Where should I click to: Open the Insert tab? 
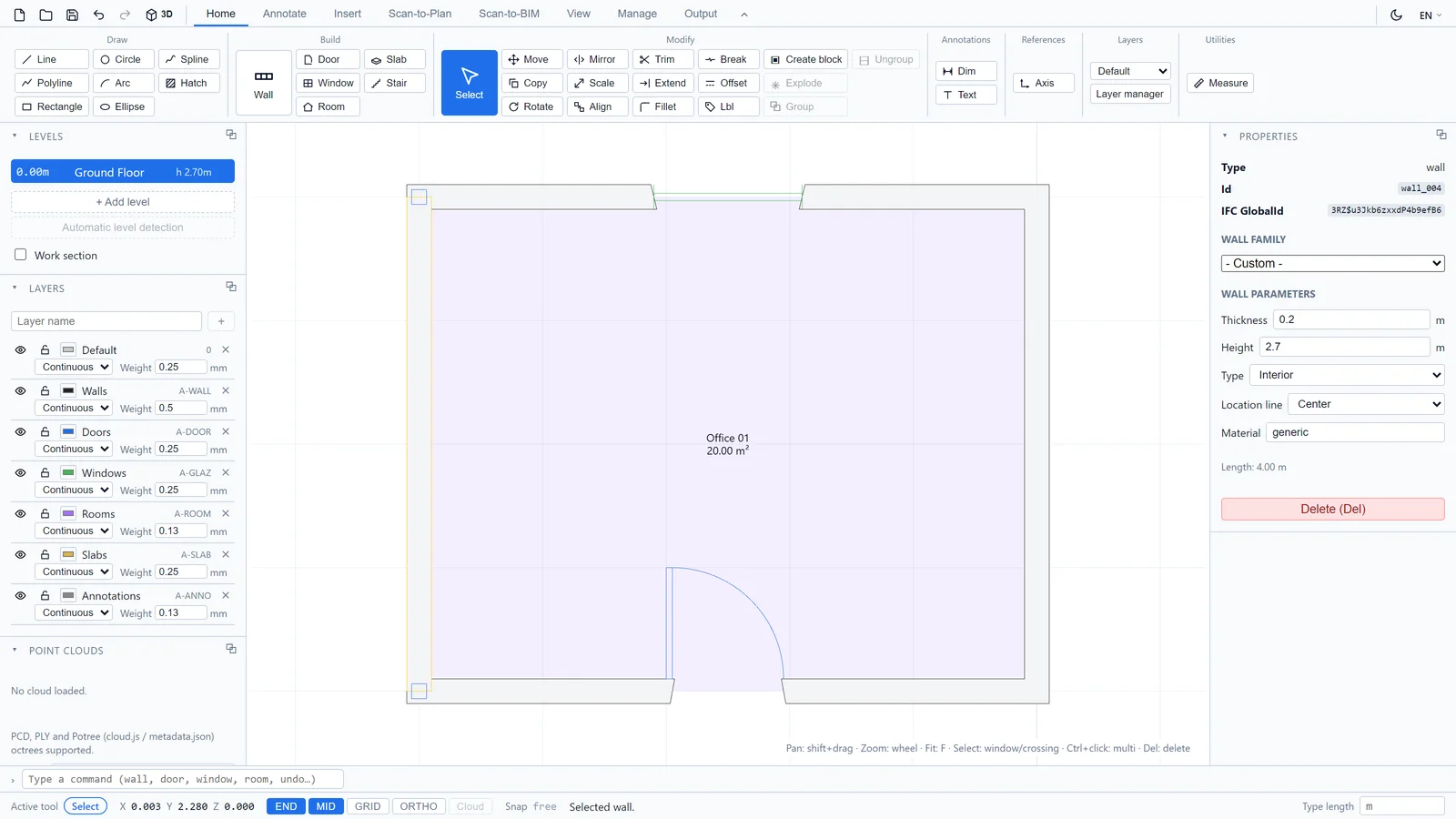point(348,14)
